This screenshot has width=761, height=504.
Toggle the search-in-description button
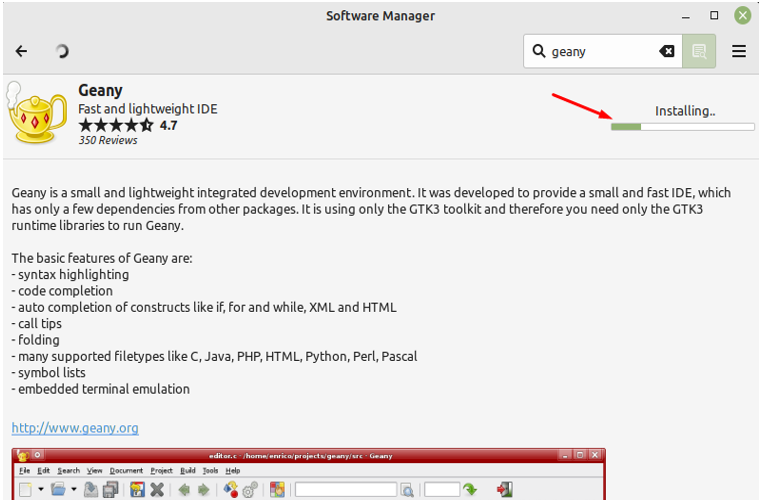pos(699,51)
